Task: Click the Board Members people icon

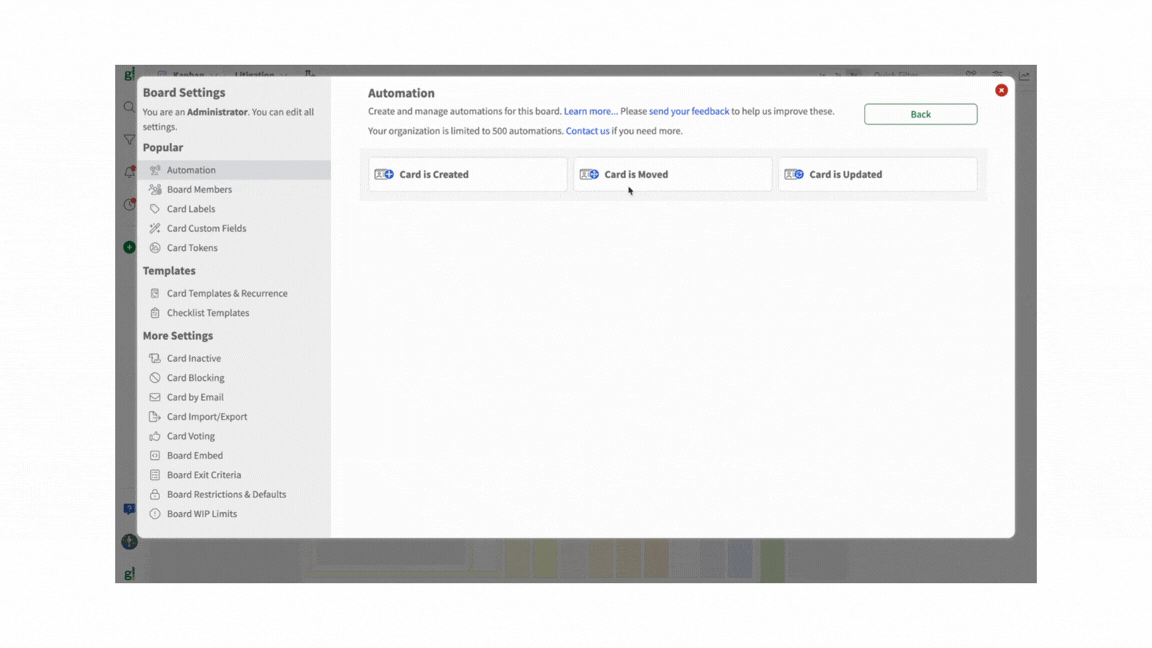Action: tap(155, 190)
